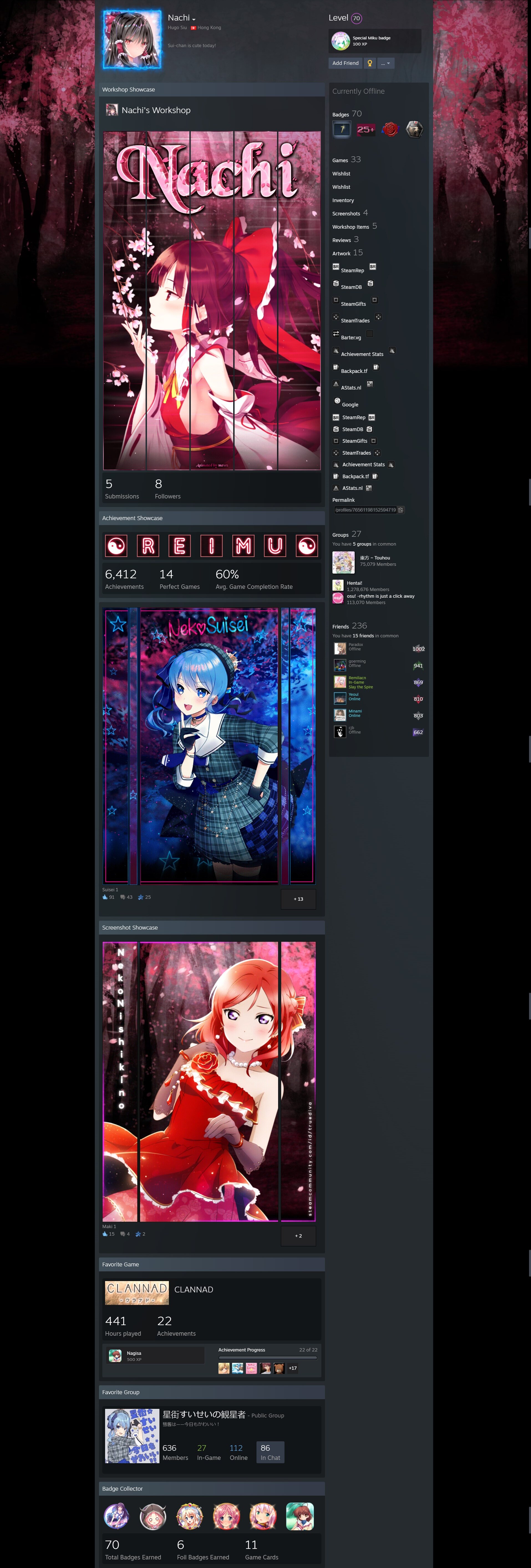The height and width of the screenshot is (1568, 531).
Task: Click the '6,412 Achievements' stat
Action: pyautogui.click(x=124, y=579)
